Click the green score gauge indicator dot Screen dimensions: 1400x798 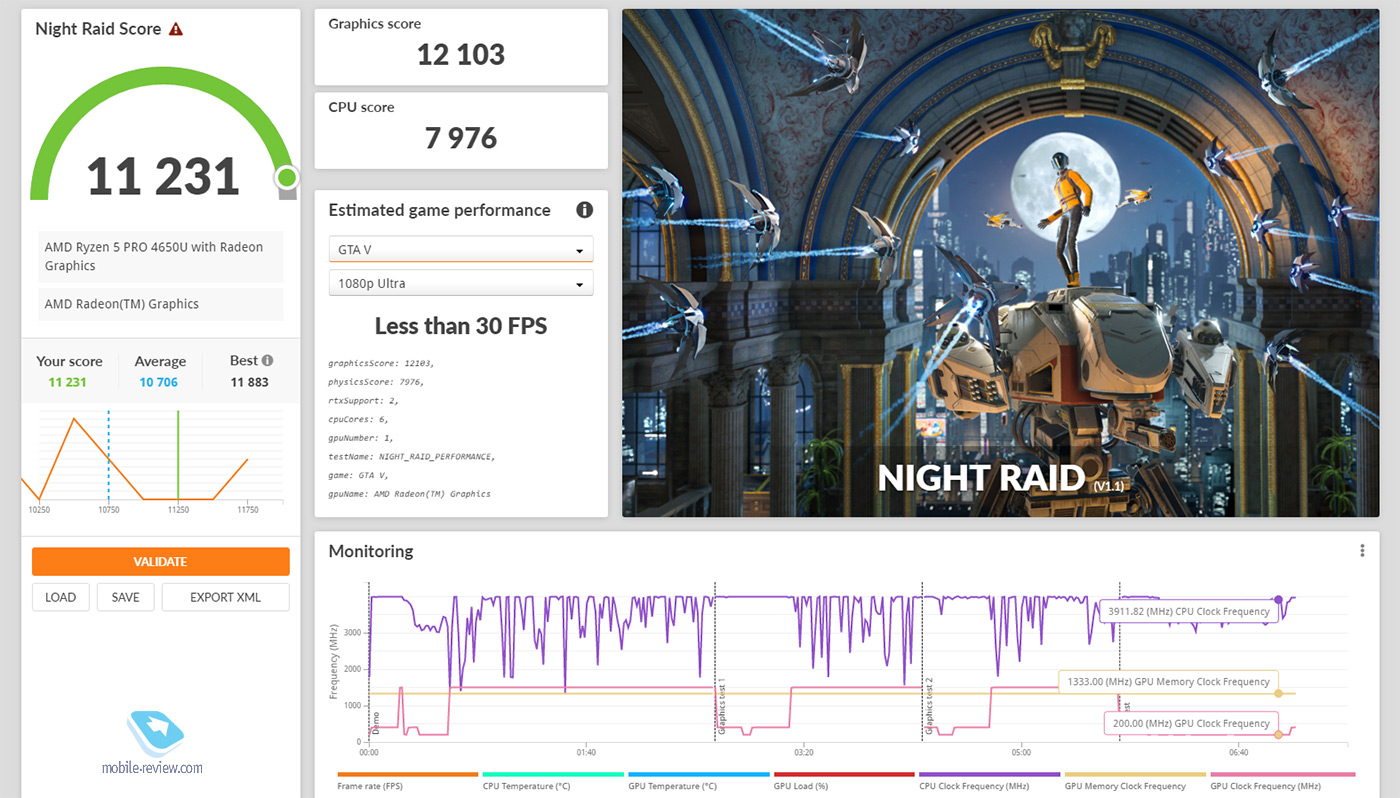(287, 178)
